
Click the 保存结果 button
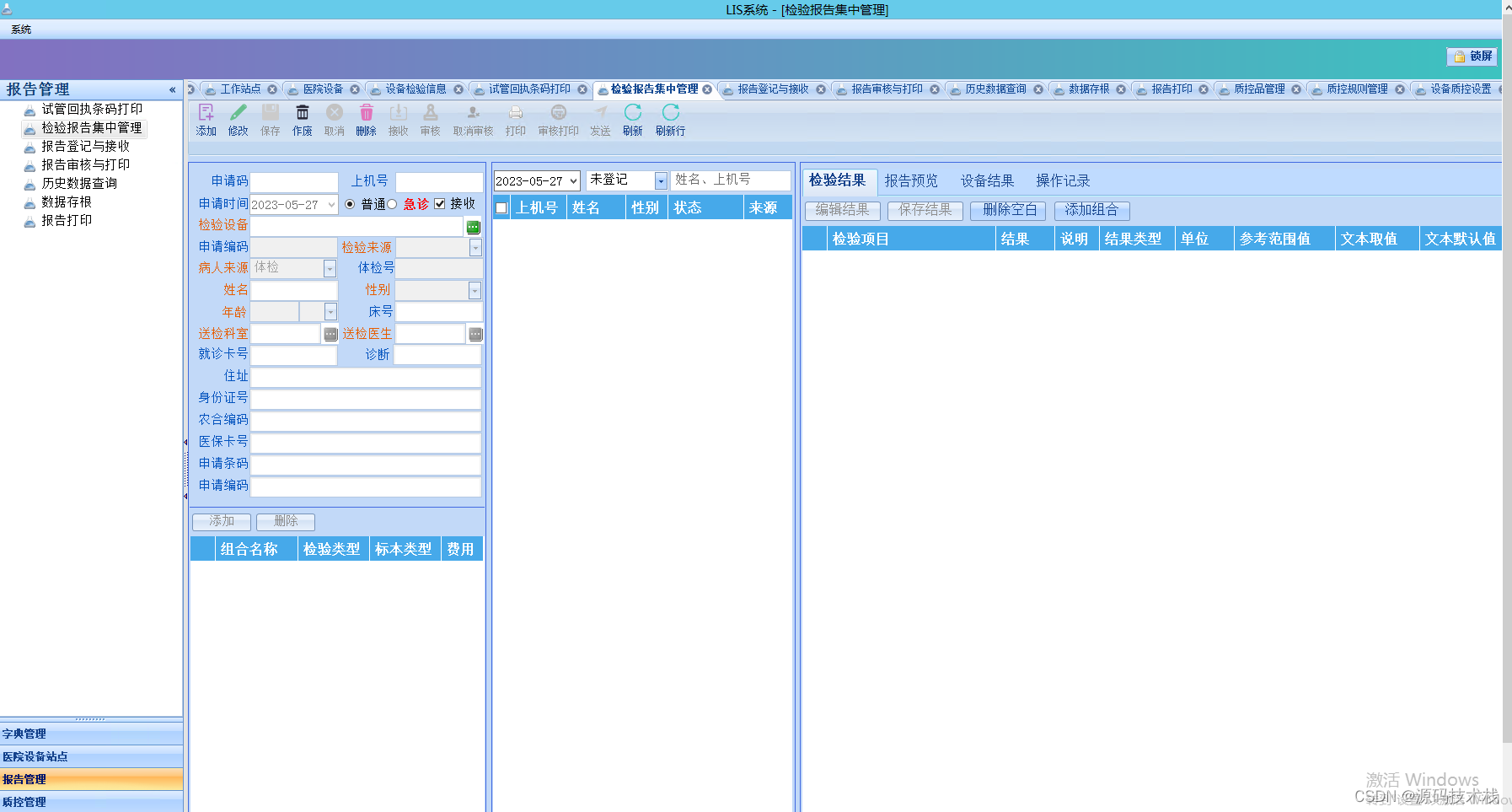pyautogui.click(x=925, y=210)
